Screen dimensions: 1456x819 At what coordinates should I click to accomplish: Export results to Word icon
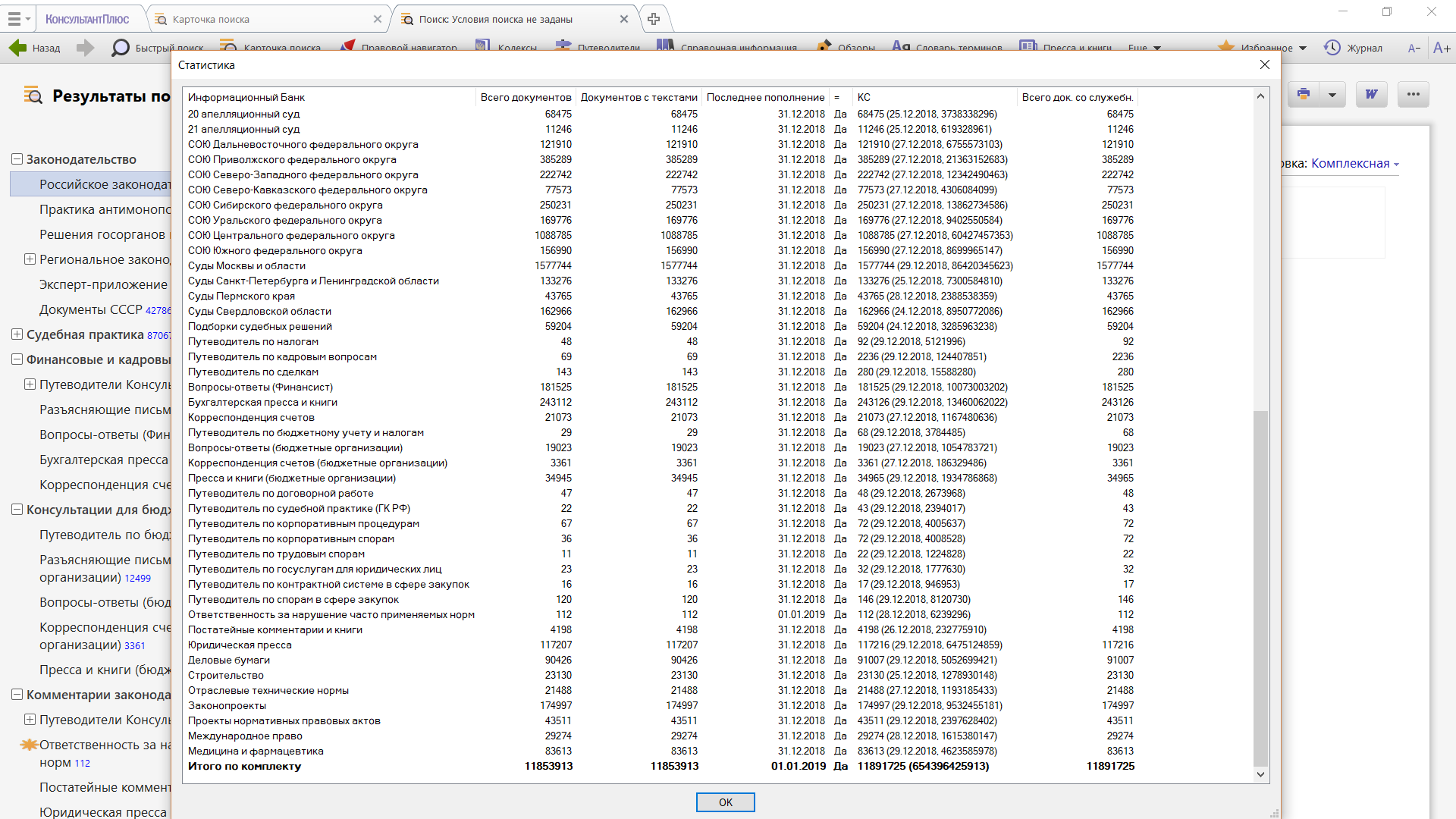pos(1371,94)
